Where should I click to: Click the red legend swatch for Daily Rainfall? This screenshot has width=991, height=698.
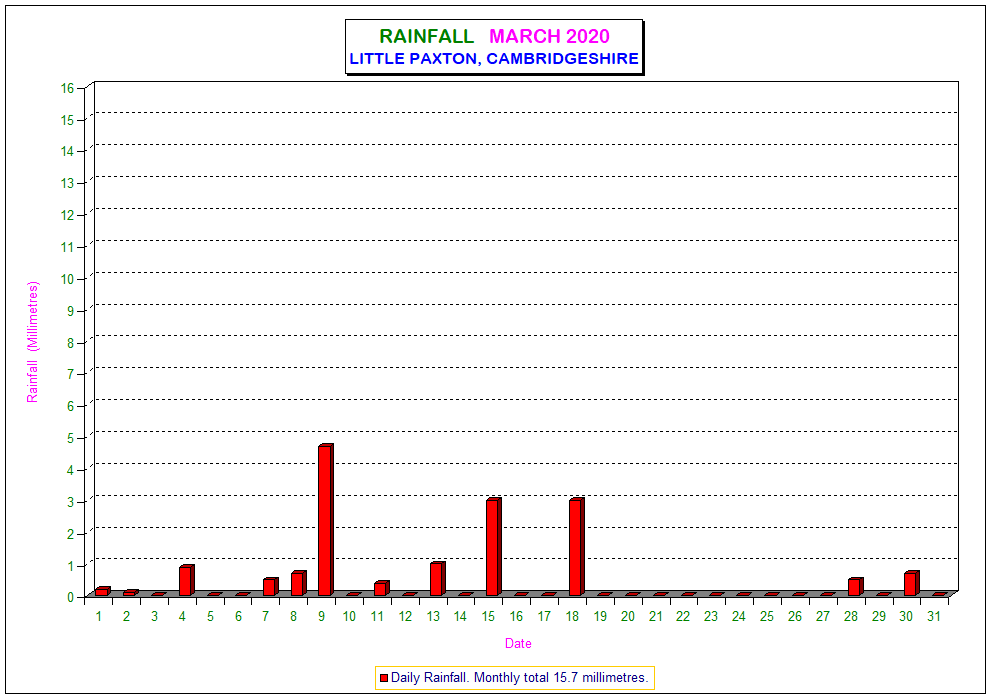click(383, 678)
